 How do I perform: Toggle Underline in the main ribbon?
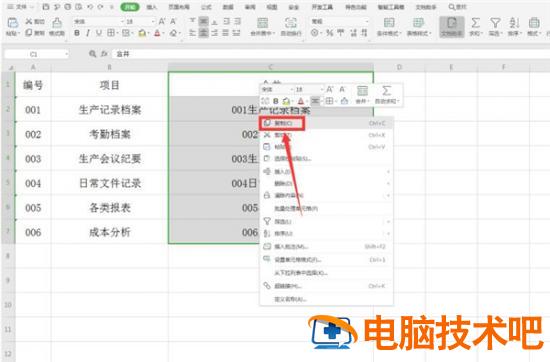click(x=99, y=33)
